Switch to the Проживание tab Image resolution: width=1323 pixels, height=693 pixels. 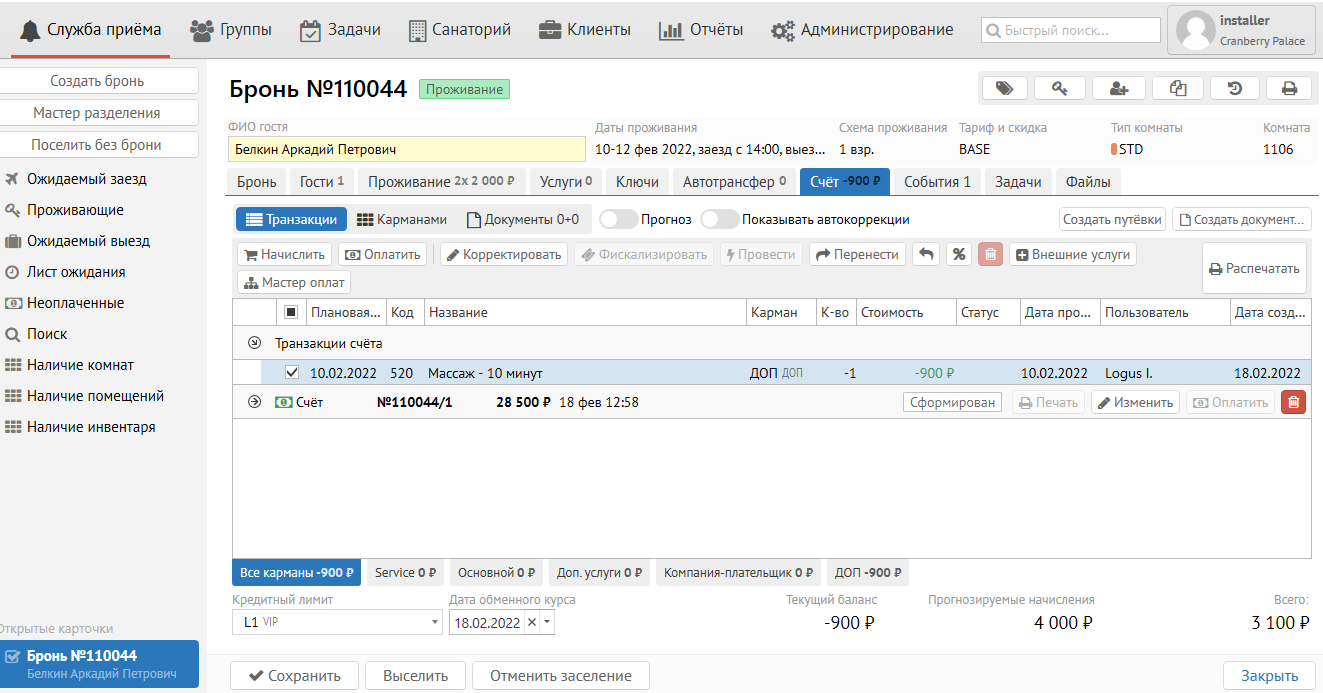441,182
